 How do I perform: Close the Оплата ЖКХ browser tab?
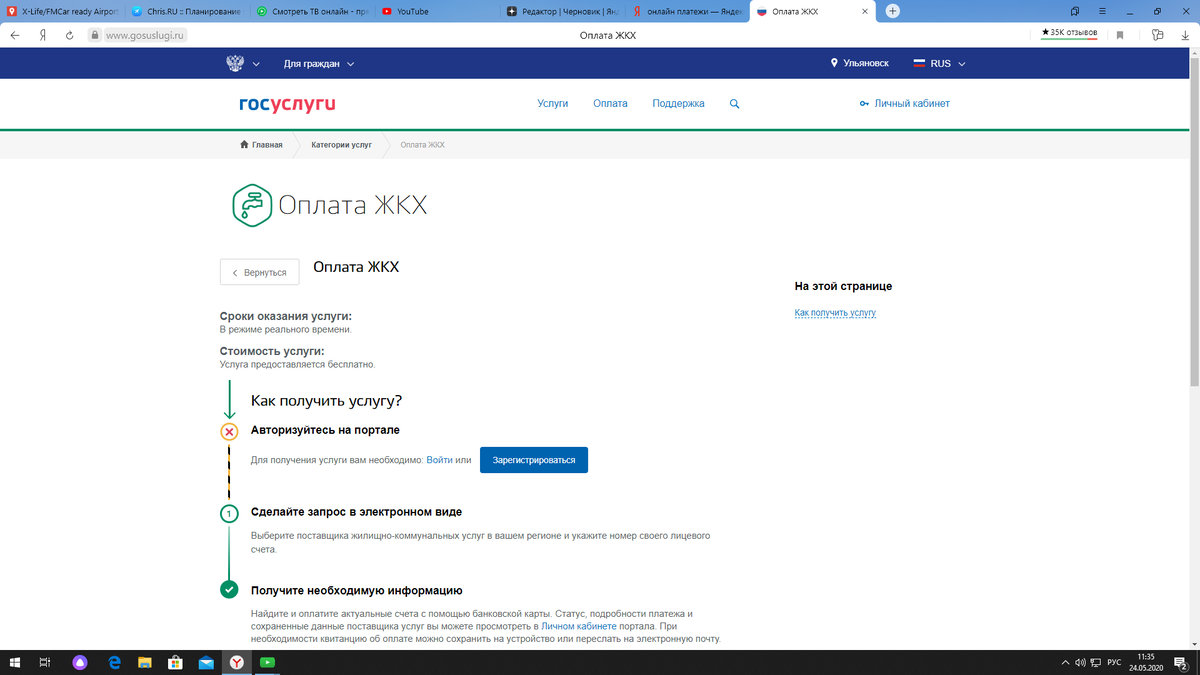867,11
